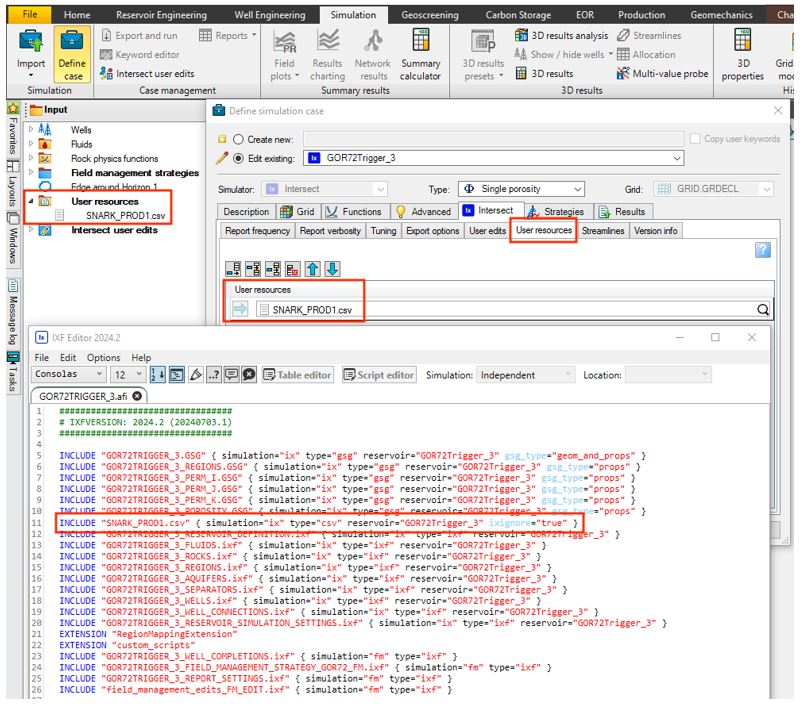Viewport: 802px width, 706px height.
Task: Expand Intersect user edits tree node
Action: 31,230
